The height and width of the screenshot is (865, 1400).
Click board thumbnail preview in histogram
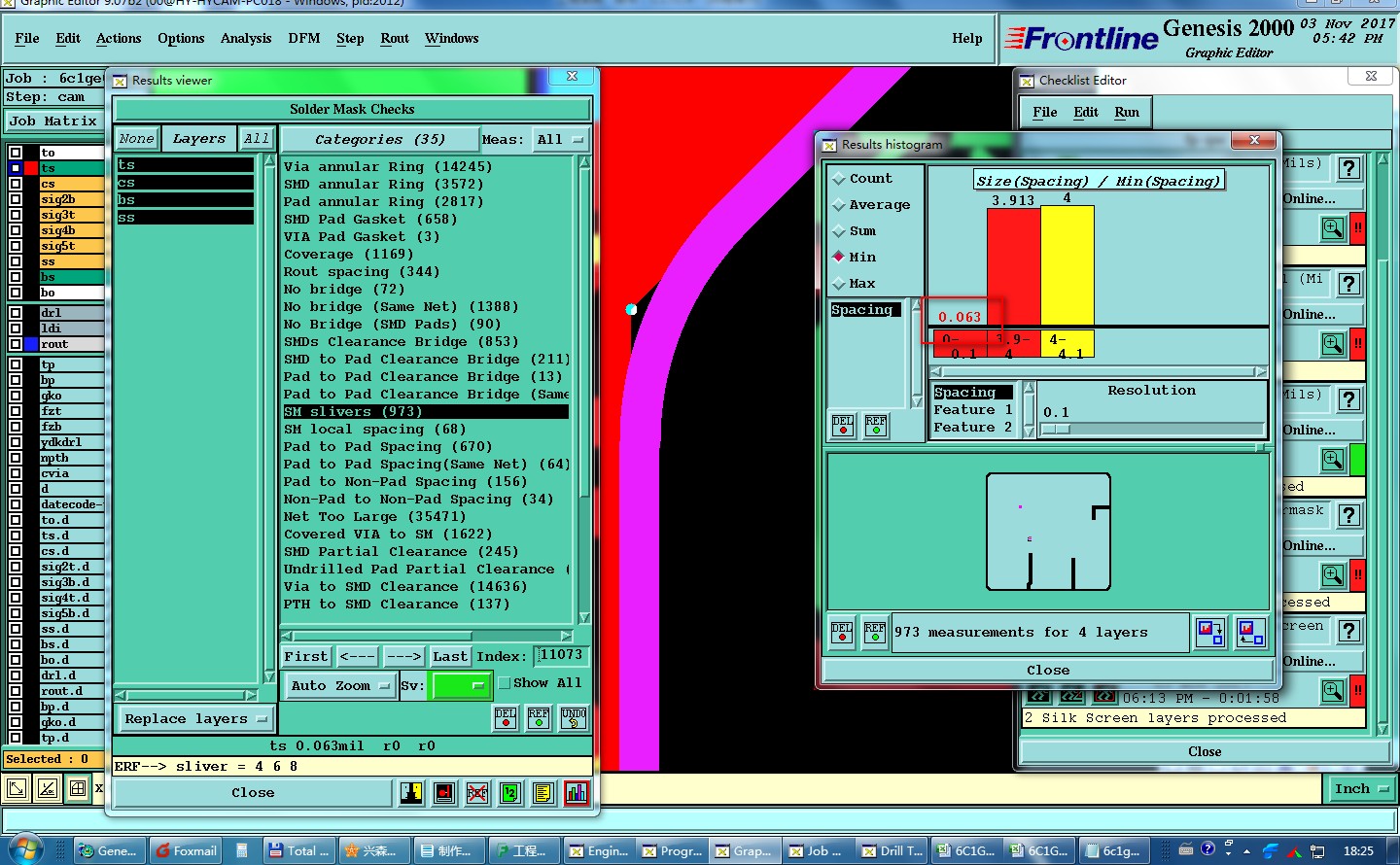(x=1048, y=532)
